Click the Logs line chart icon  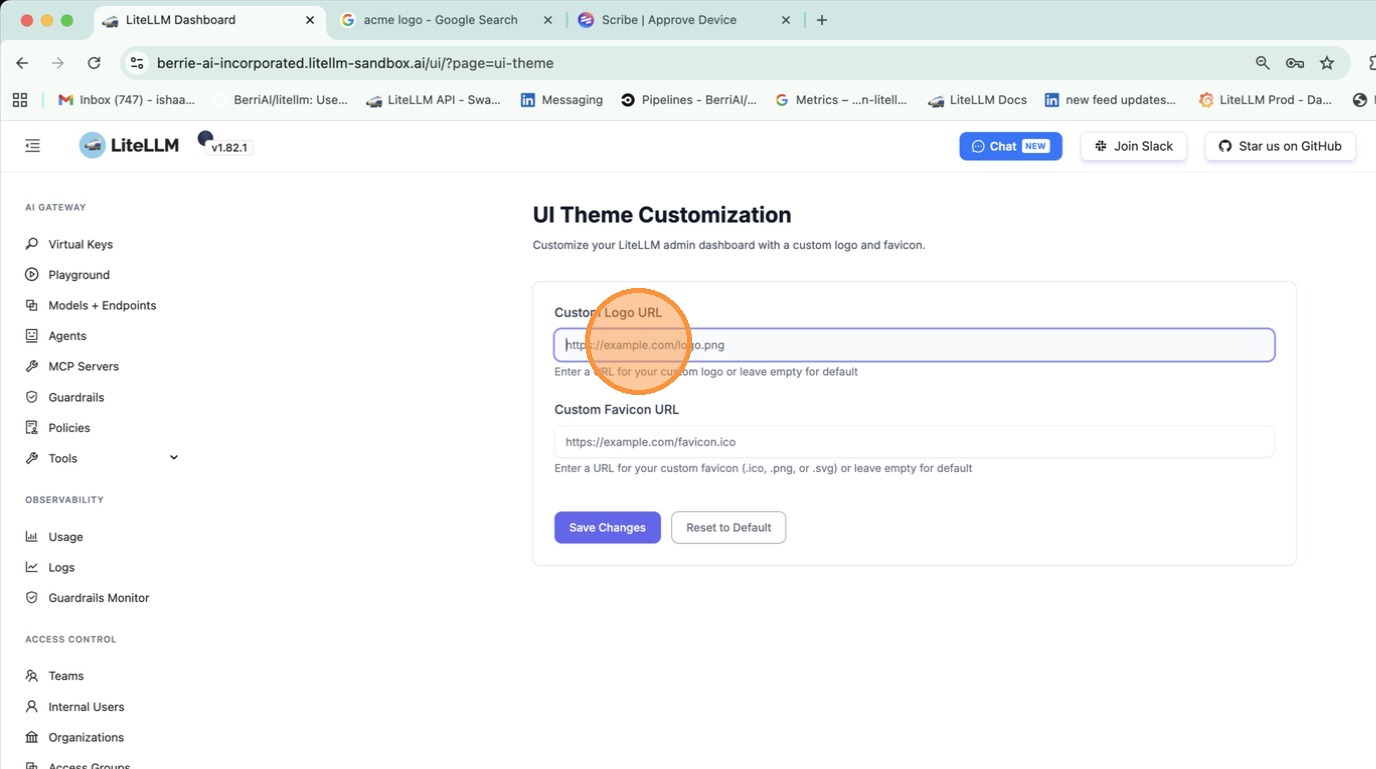[32, 567]
